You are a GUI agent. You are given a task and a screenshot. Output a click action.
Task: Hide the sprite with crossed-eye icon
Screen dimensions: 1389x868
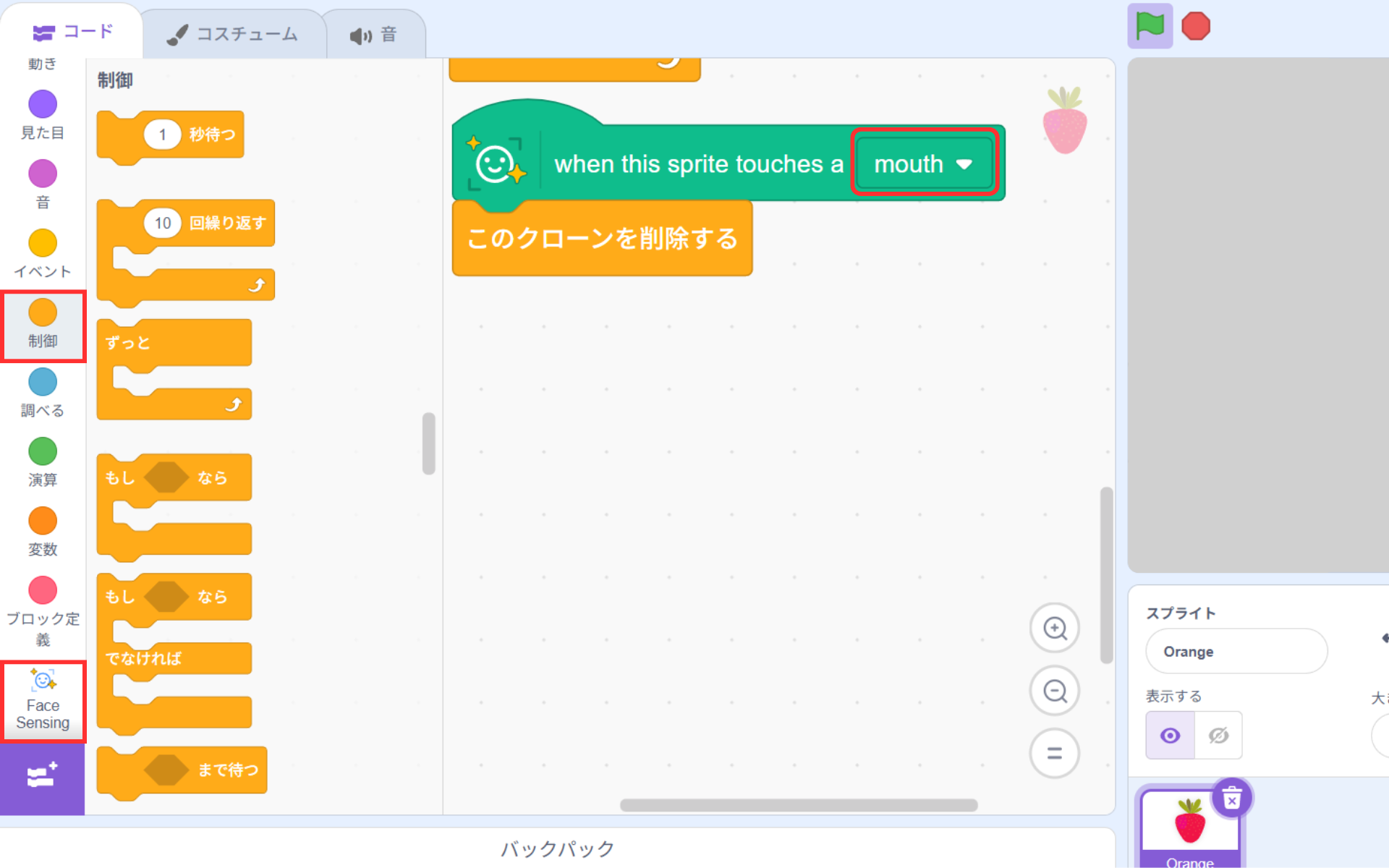click(1218, 735)
